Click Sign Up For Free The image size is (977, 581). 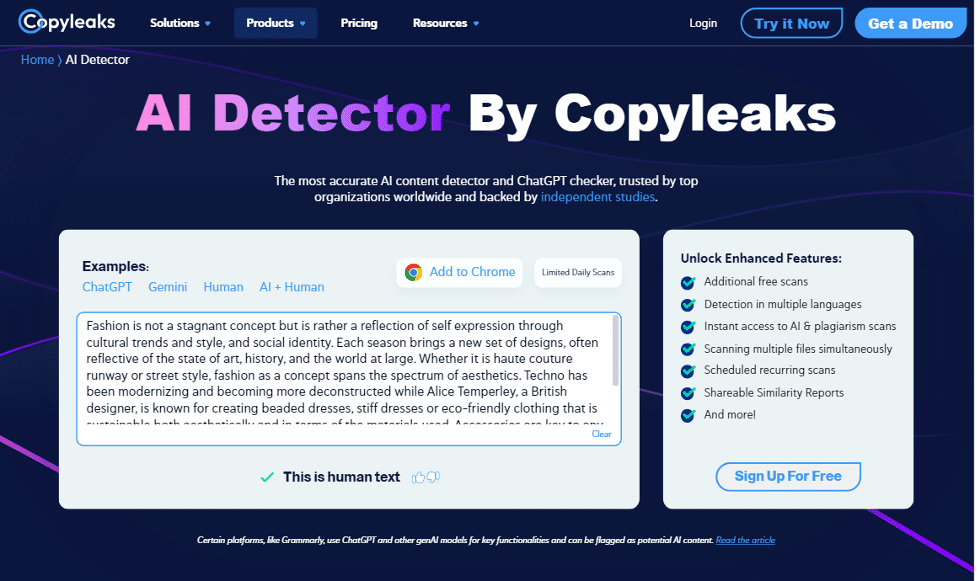788,476
